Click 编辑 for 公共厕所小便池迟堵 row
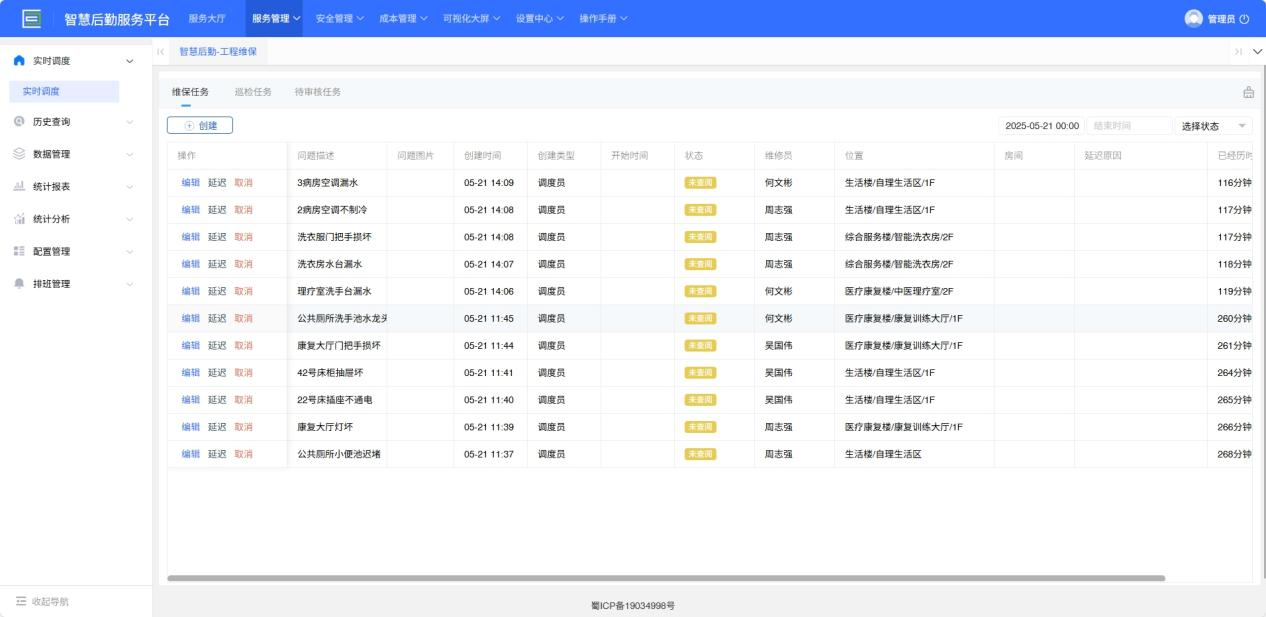 click(x=190, y=454)
